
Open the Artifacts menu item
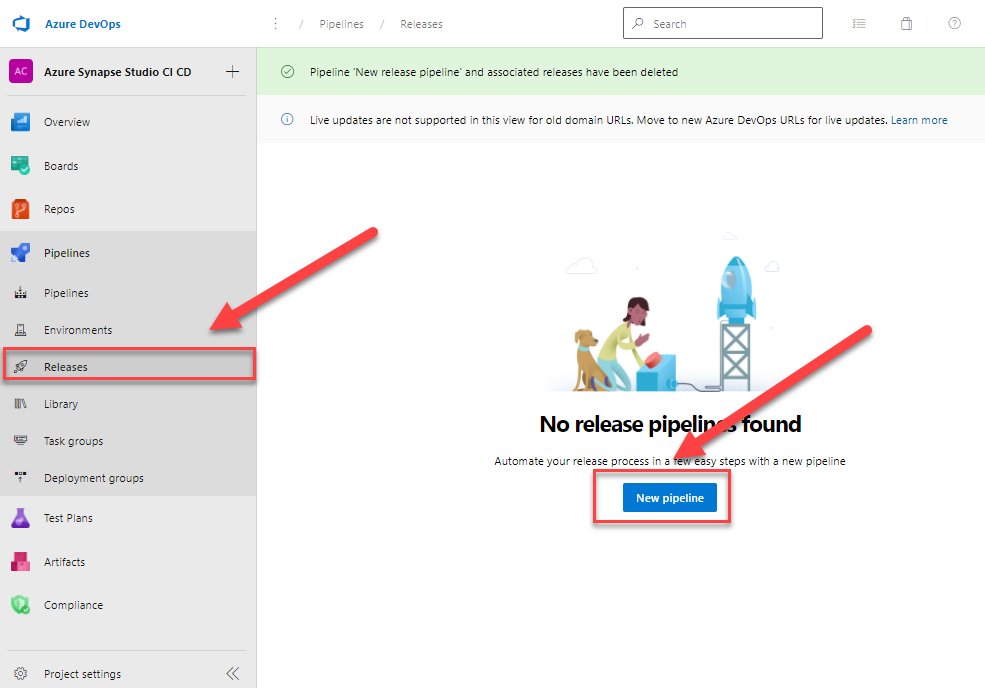coord(64,562)
